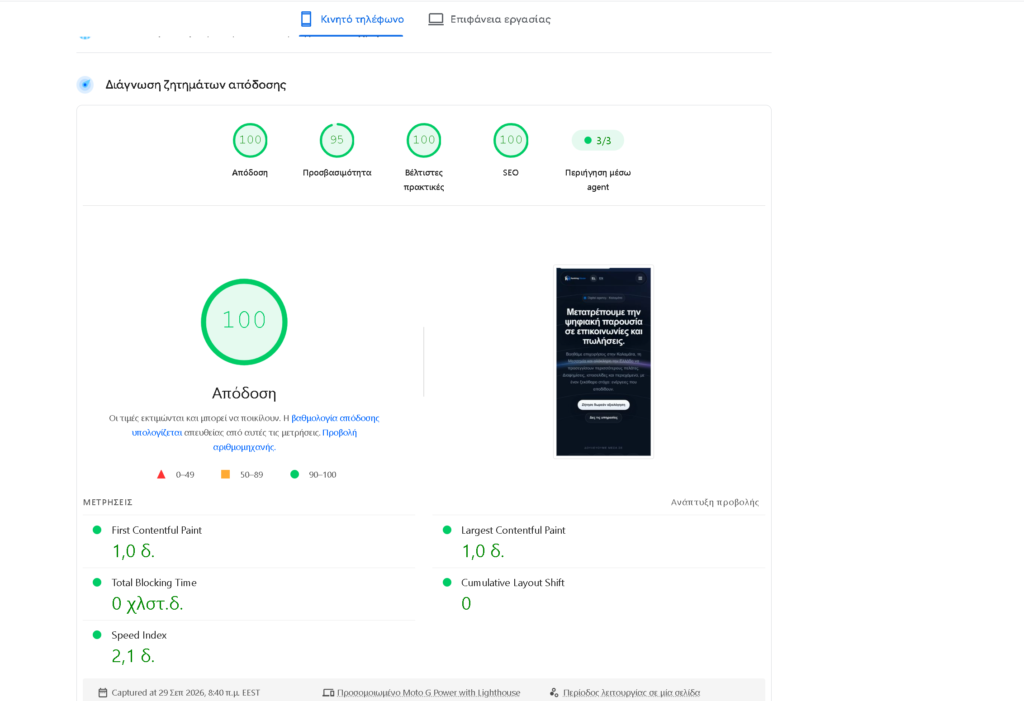Click the Cumulative Layout Shift metric label
Image resolution: width=1024 pixels, height=701 pixels.
coord(513,583)
